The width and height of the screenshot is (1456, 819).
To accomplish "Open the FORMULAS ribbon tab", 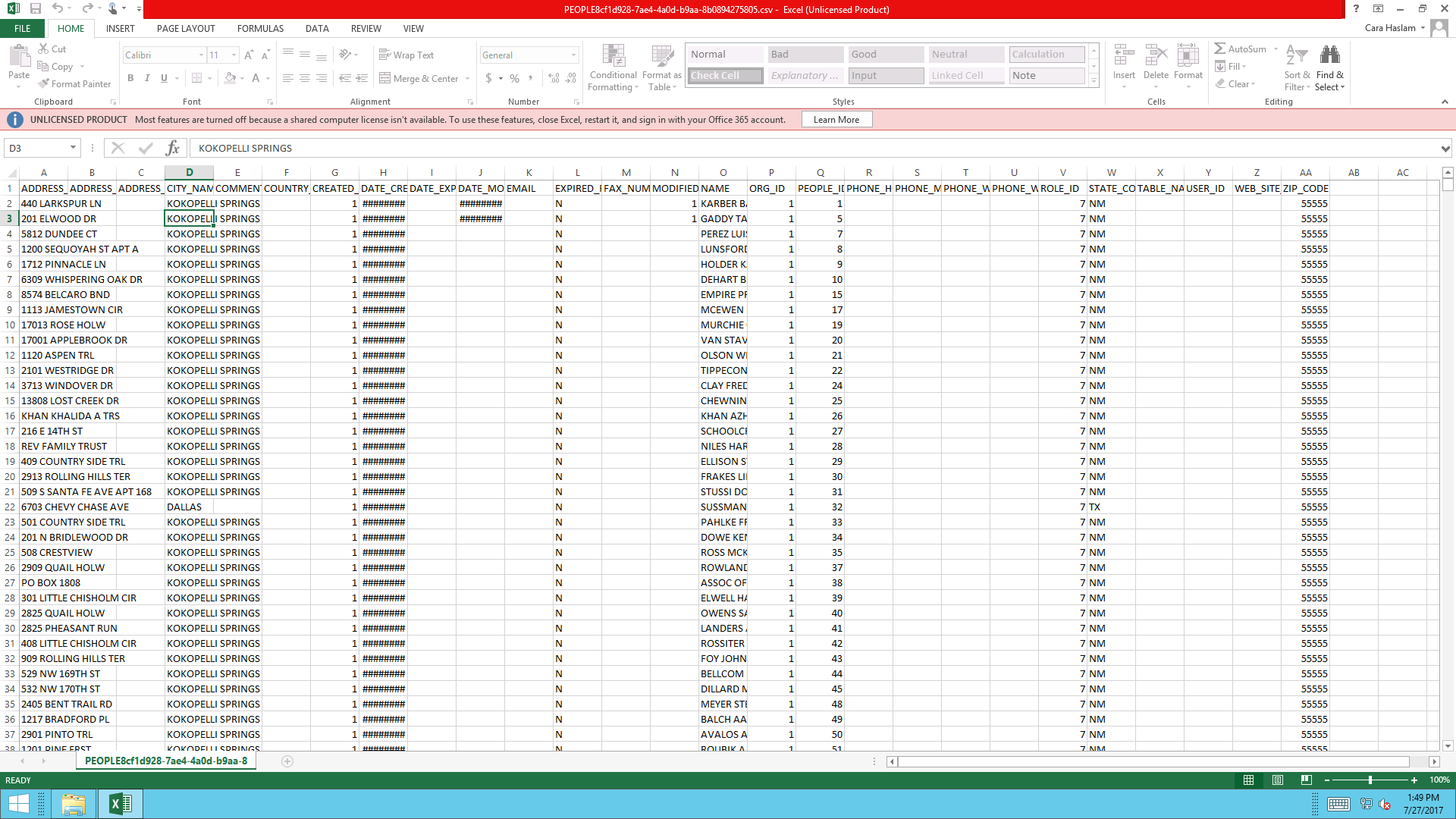I will coord(260,29).
